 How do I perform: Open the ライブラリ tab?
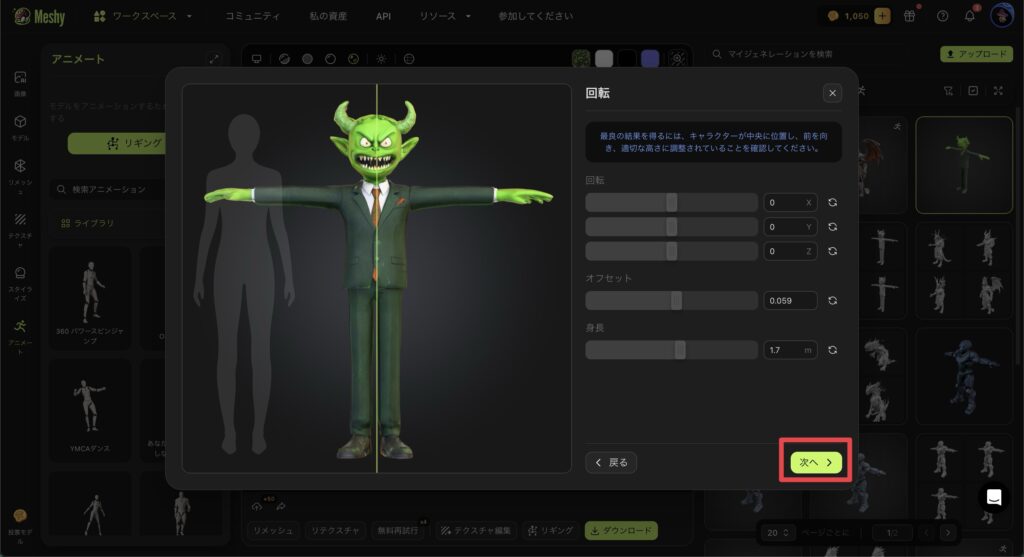pos(88,223)
